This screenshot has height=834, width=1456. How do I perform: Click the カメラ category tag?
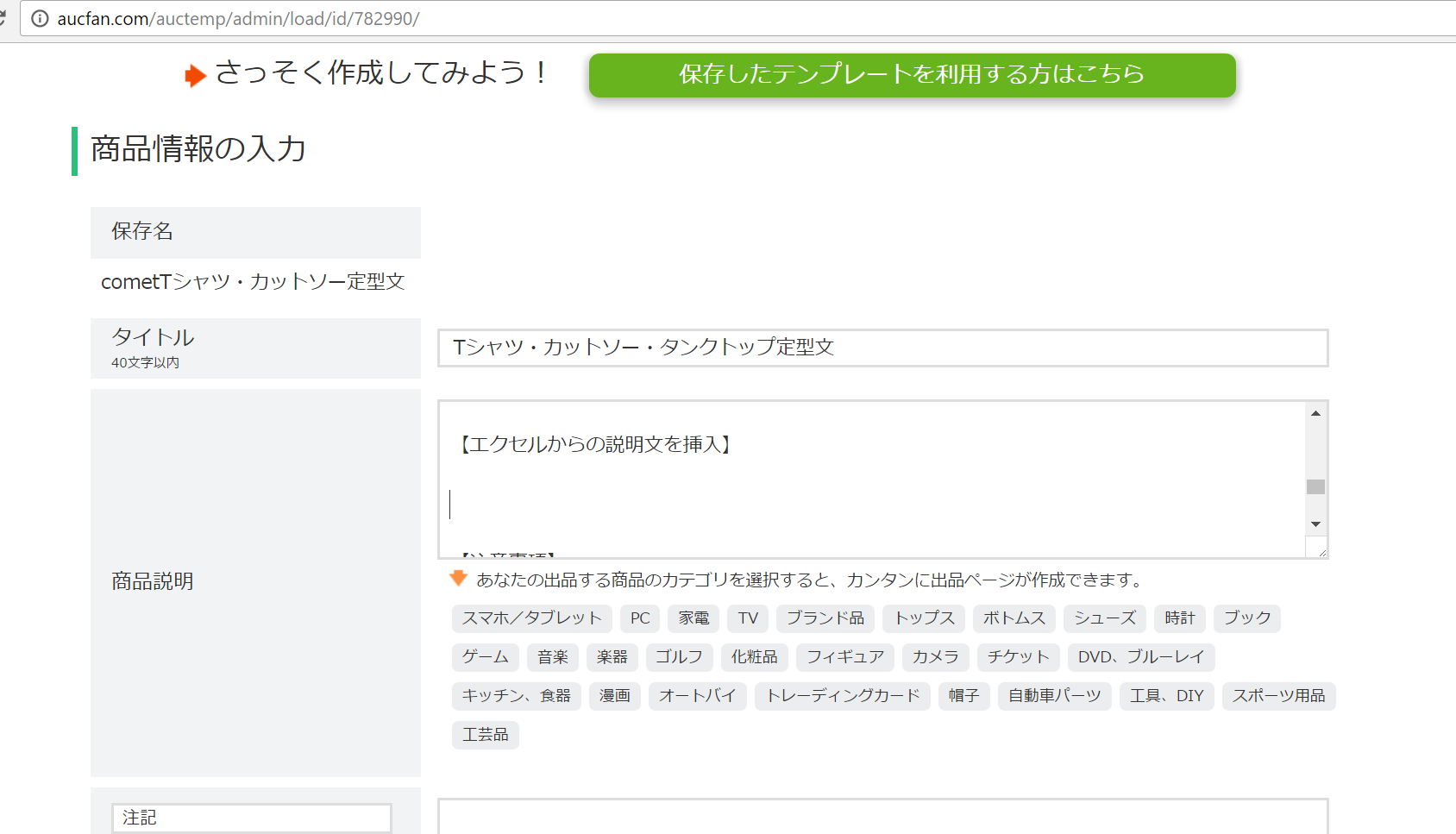click(936, 657)
